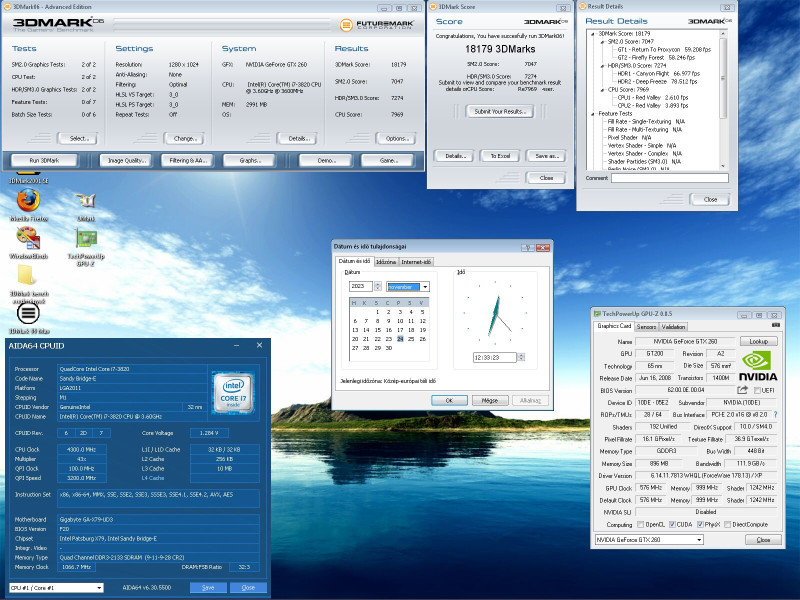Click the Mégse button in date dialog
Viewport: 800px width, 600px height.
tap(490, 401)
